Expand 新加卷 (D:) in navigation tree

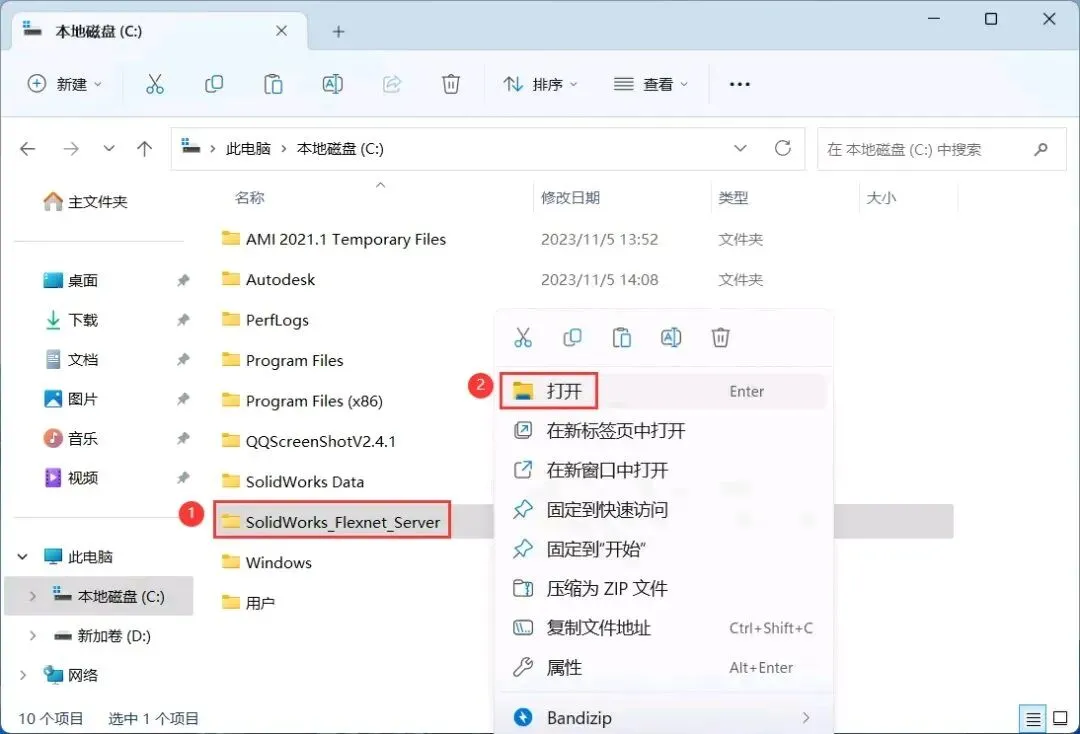click(32, 636)
